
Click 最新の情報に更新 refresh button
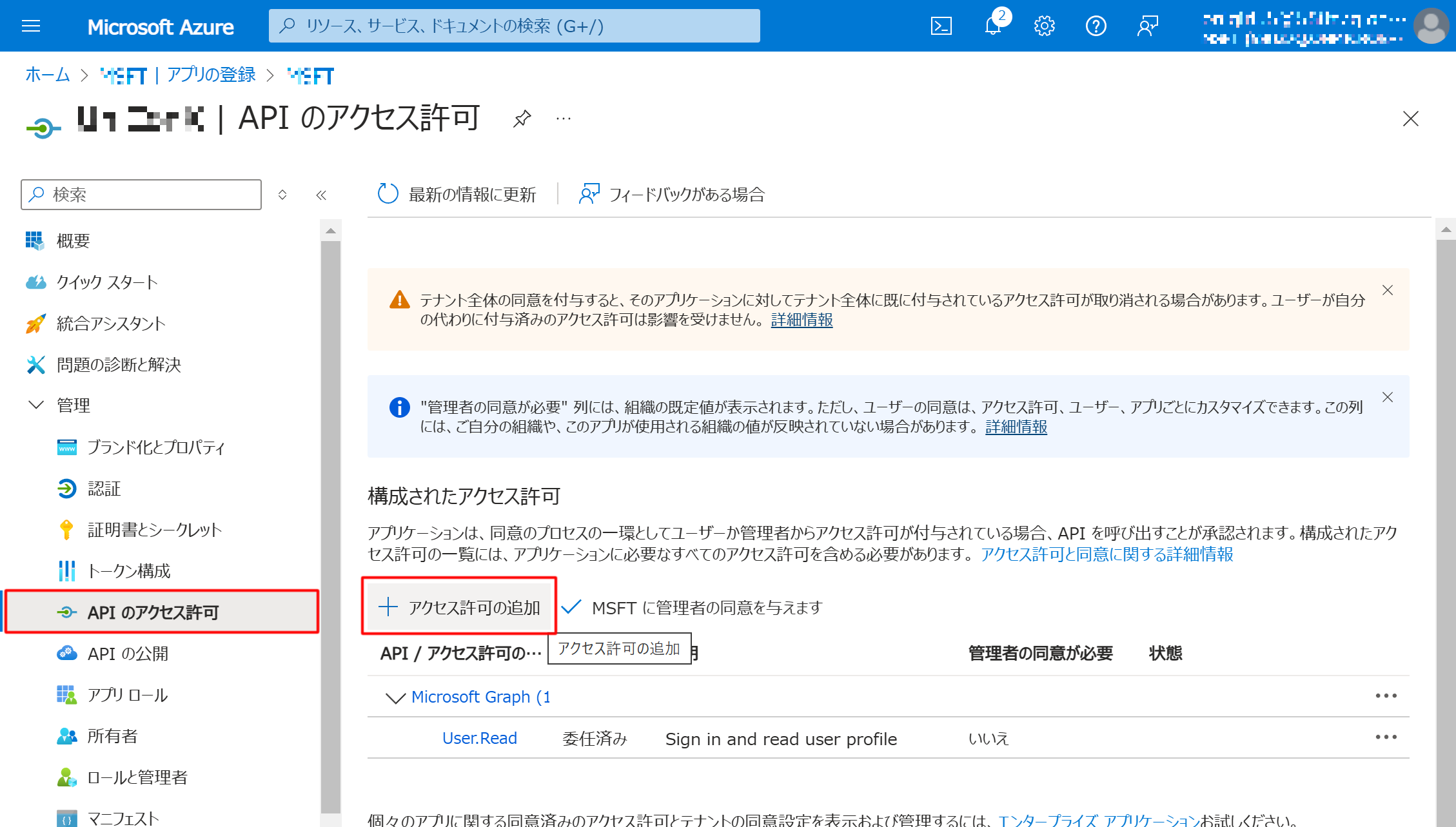pos(457,195)
